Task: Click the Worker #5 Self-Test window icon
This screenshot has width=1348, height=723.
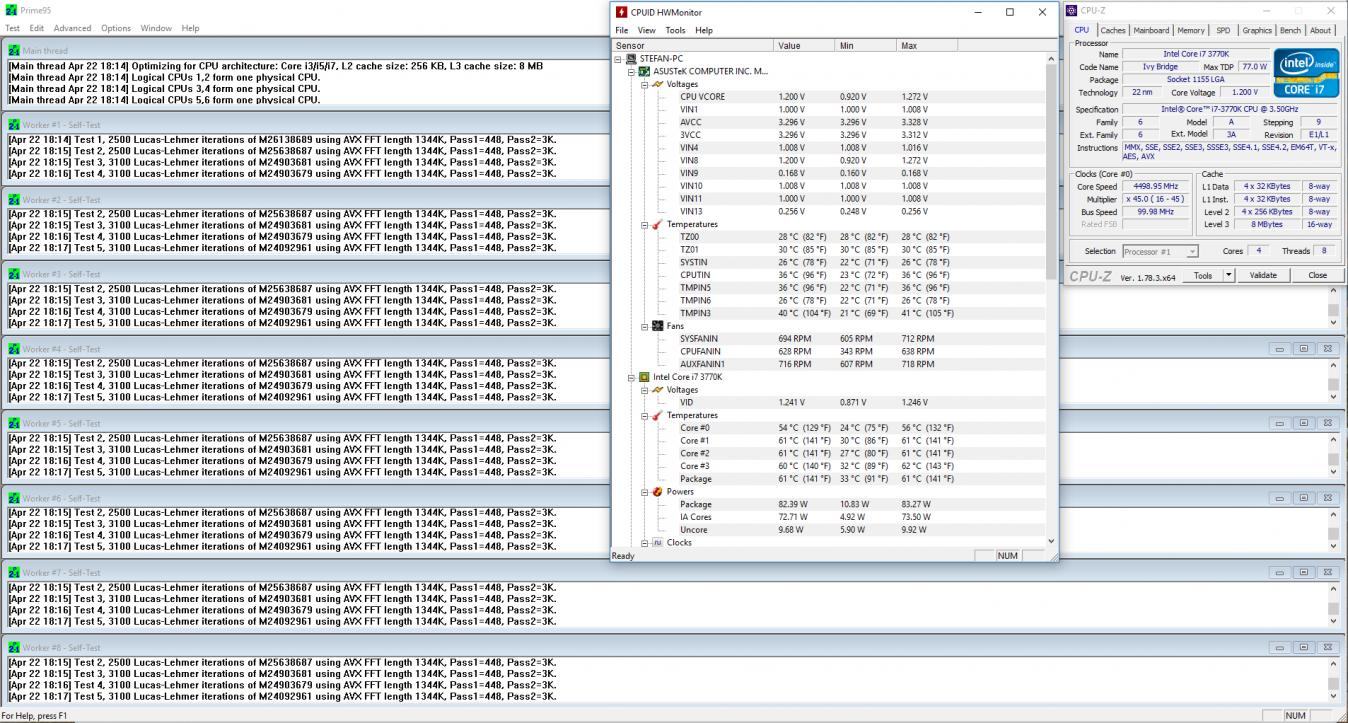Action: point(14,423)
